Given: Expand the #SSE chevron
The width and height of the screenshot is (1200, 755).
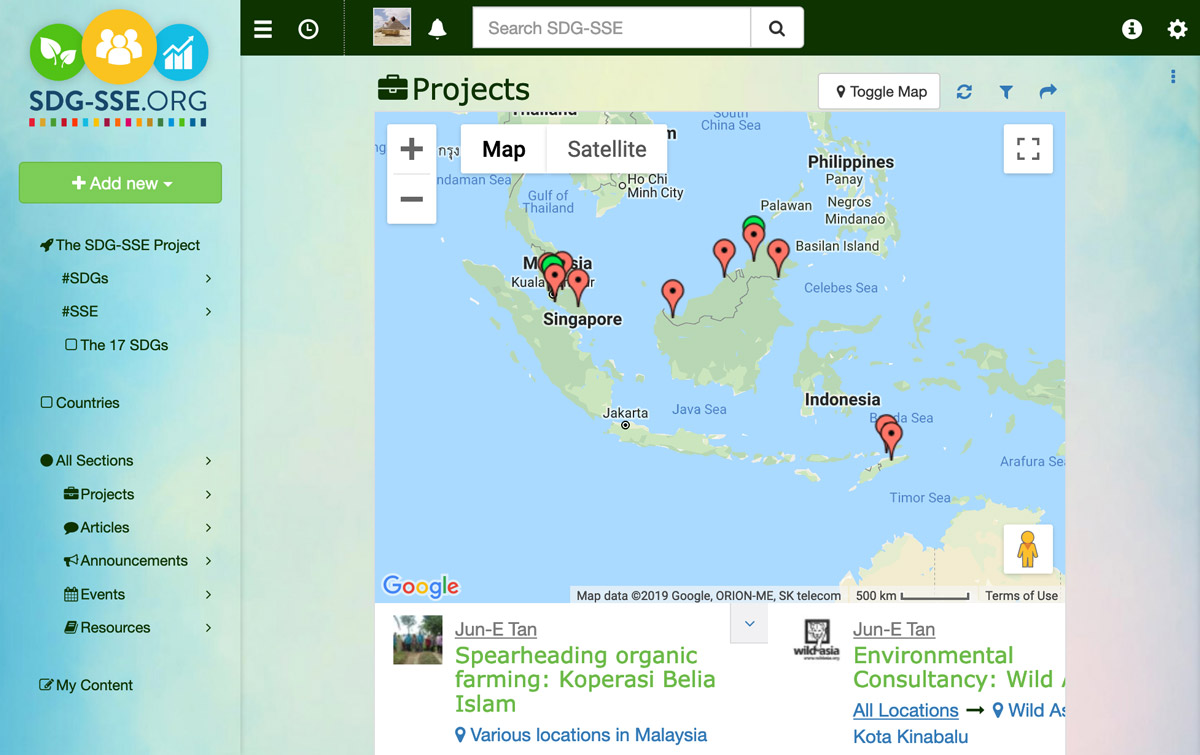Looking at the screenshot, I should tap(208, 312).
